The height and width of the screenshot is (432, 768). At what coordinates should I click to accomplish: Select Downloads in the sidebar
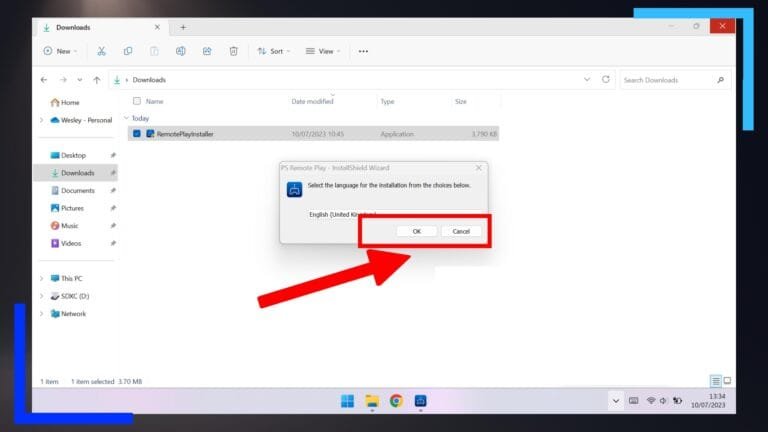pyautogui.click(x=76, y=173)
